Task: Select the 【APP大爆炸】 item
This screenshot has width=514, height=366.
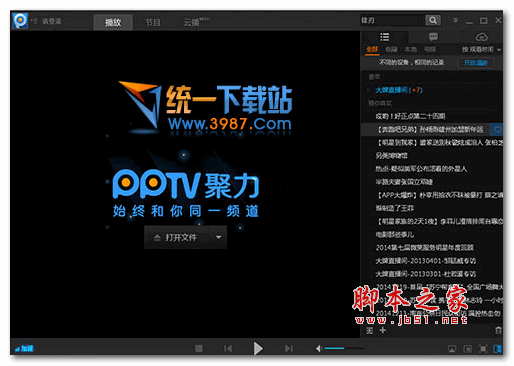Action: point(439,195)
